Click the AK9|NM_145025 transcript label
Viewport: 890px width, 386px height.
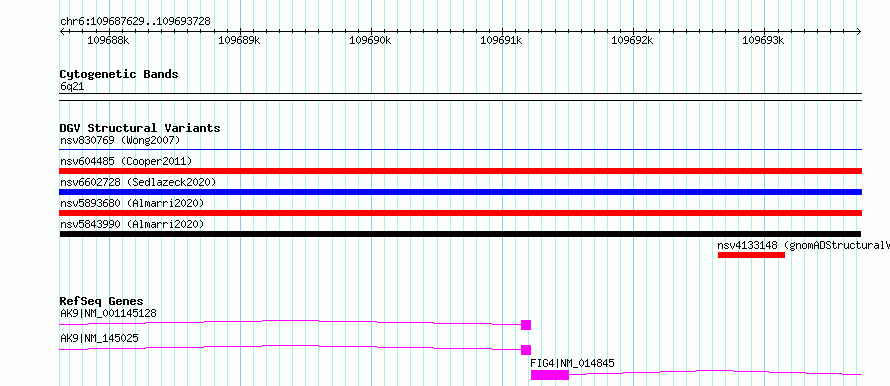[x=99, y=338]
